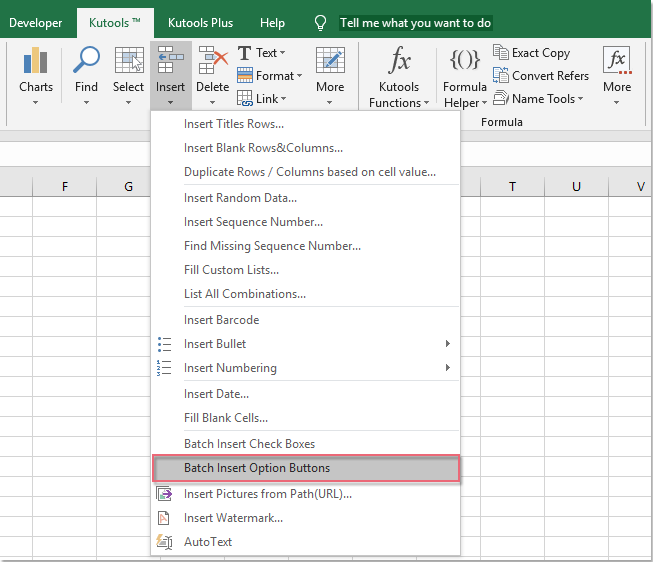This screenshot has height=562, width=653.
Task: Switch to the Kutools tab
Action: 115,23
